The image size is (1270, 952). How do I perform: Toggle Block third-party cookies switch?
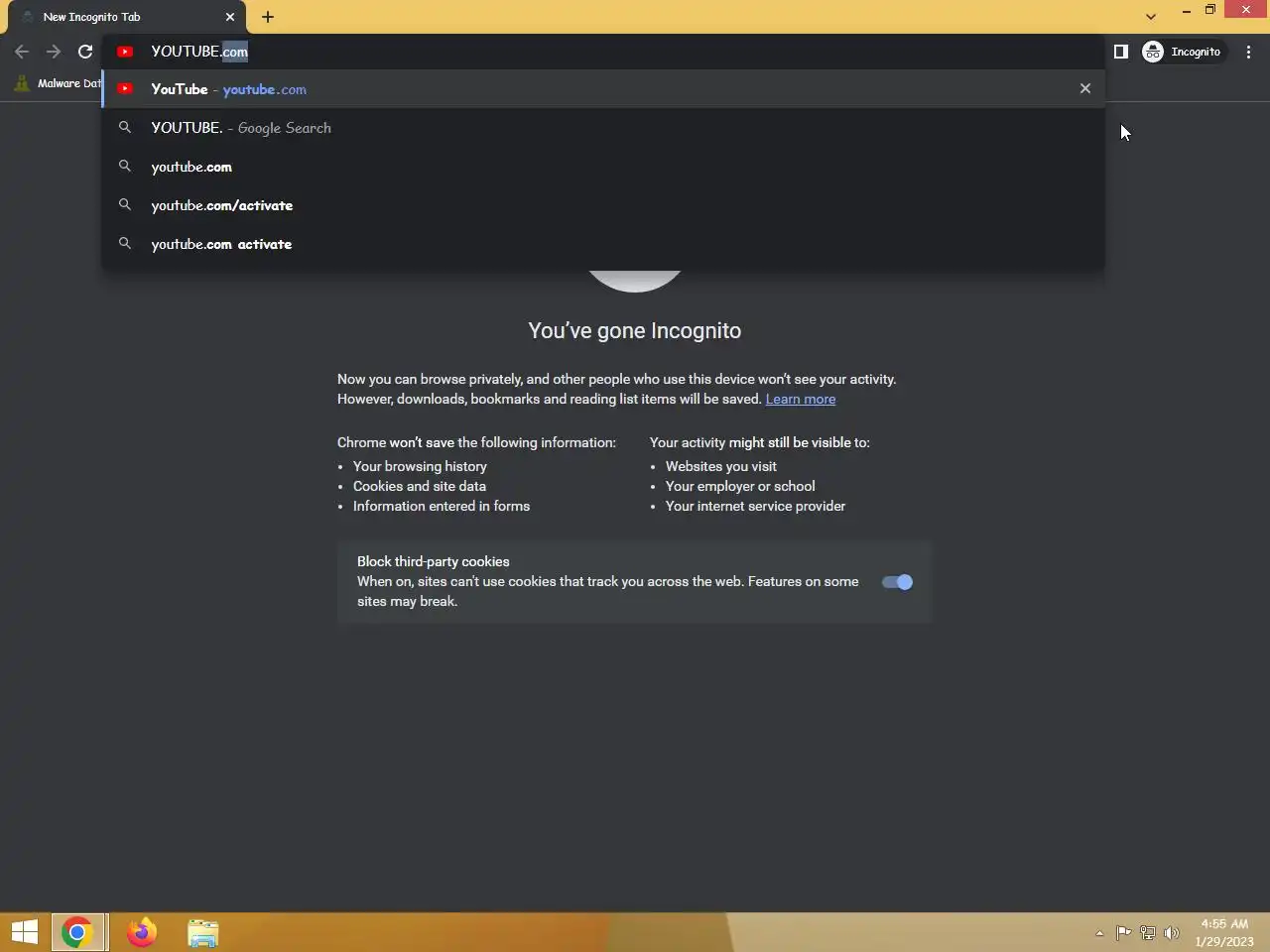pos(897,582)
